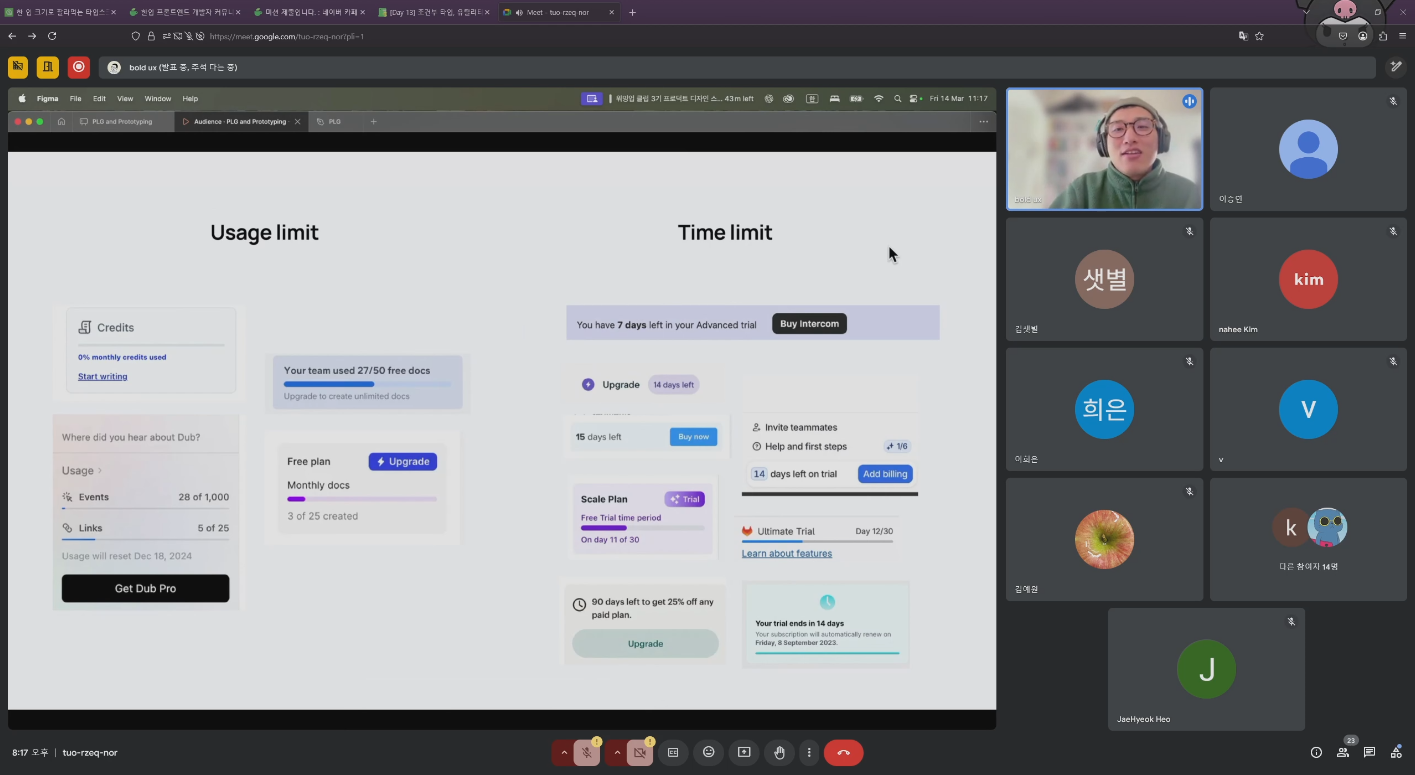This screenshot has width=1415, height=775.
Task: Open microphone audio settings chevron
Action: 564,753
